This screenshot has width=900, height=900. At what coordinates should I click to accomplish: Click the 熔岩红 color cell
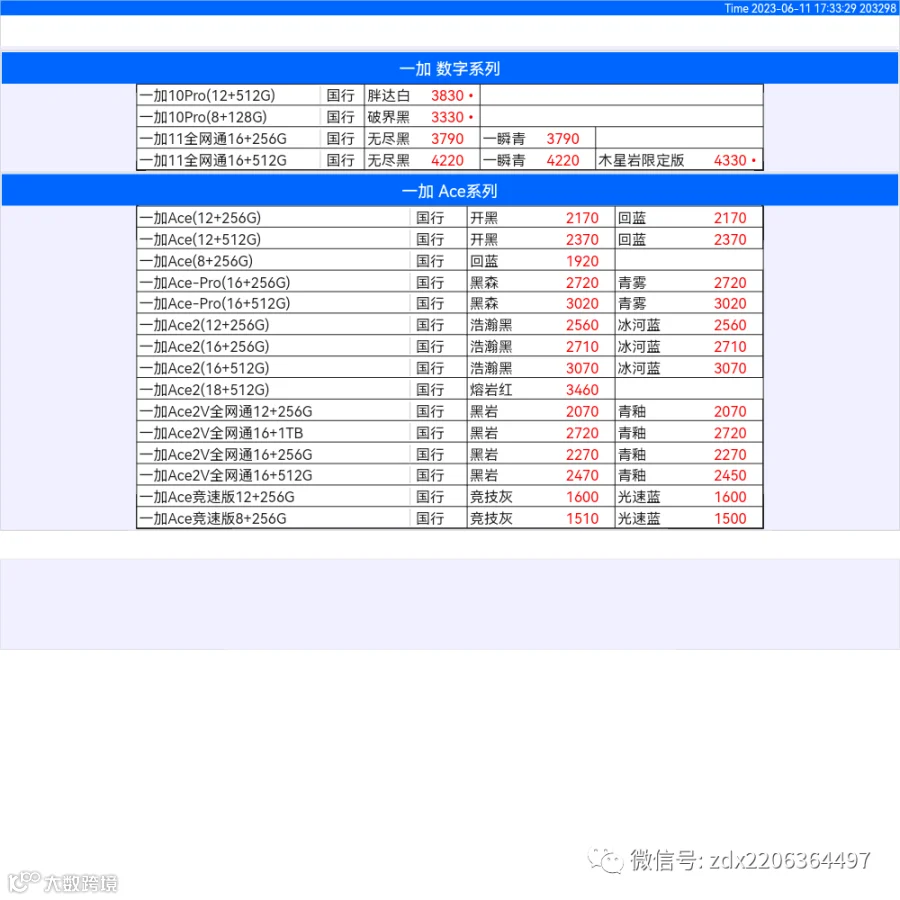491,390
